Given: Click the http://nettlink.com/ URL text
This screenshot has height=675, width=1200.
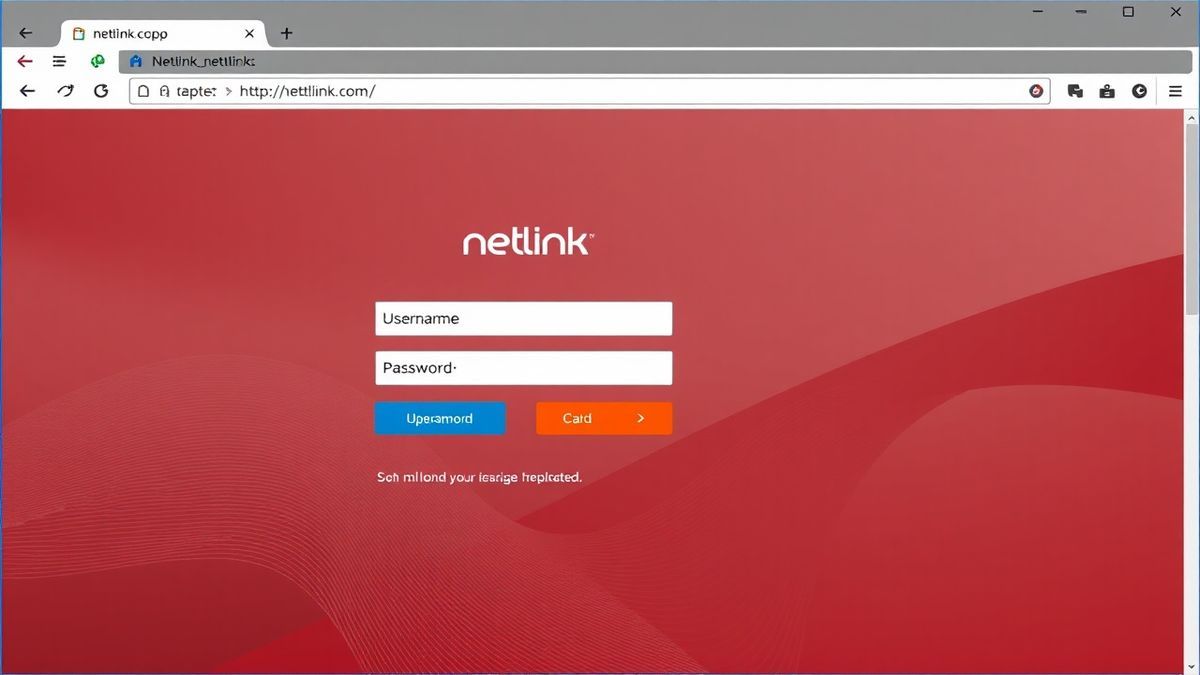Looking at the screenshot, I should click(x=308, y=91).
